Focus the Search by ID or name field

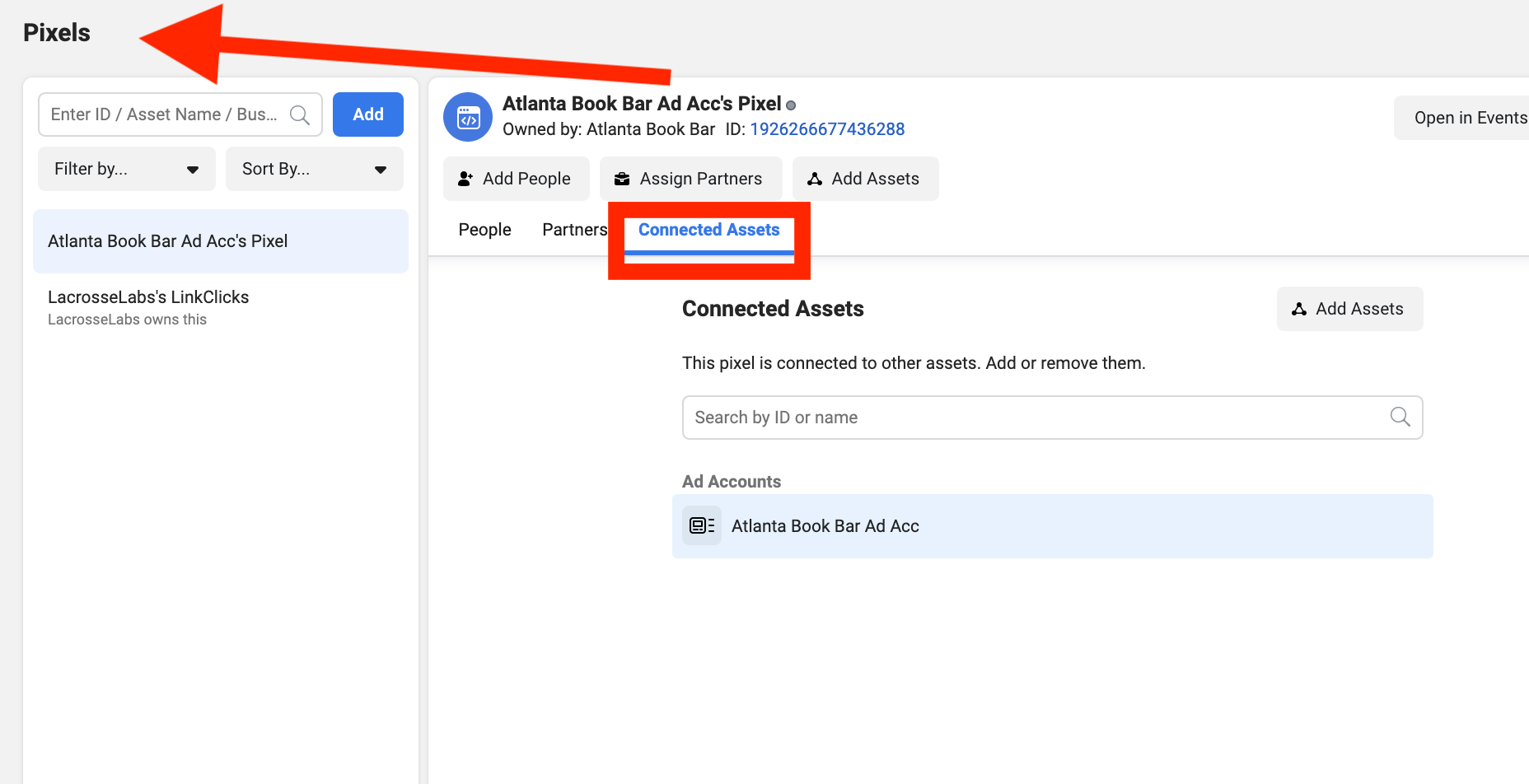pyautogui.click(x=1038, y=418)
